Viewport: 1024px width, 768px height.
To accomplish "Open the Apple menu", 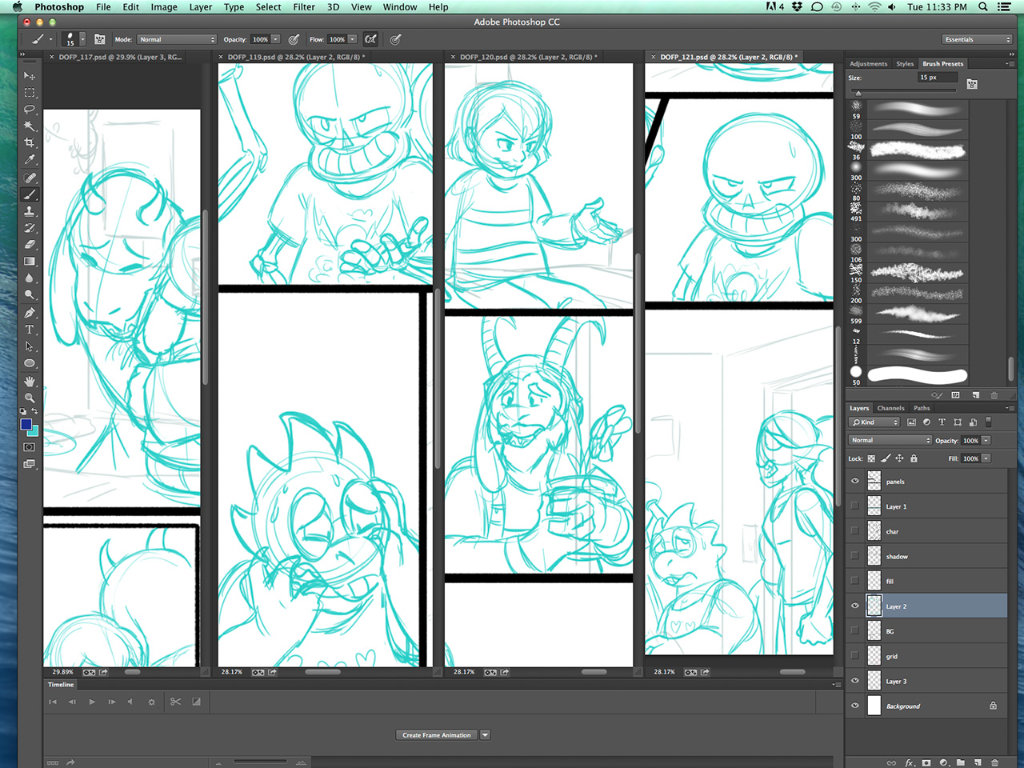I will (18, 7).
